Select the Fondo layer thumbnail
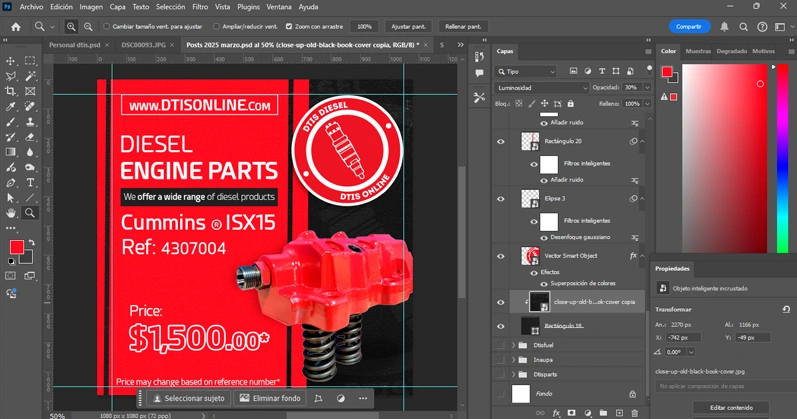 click(521, 394)
